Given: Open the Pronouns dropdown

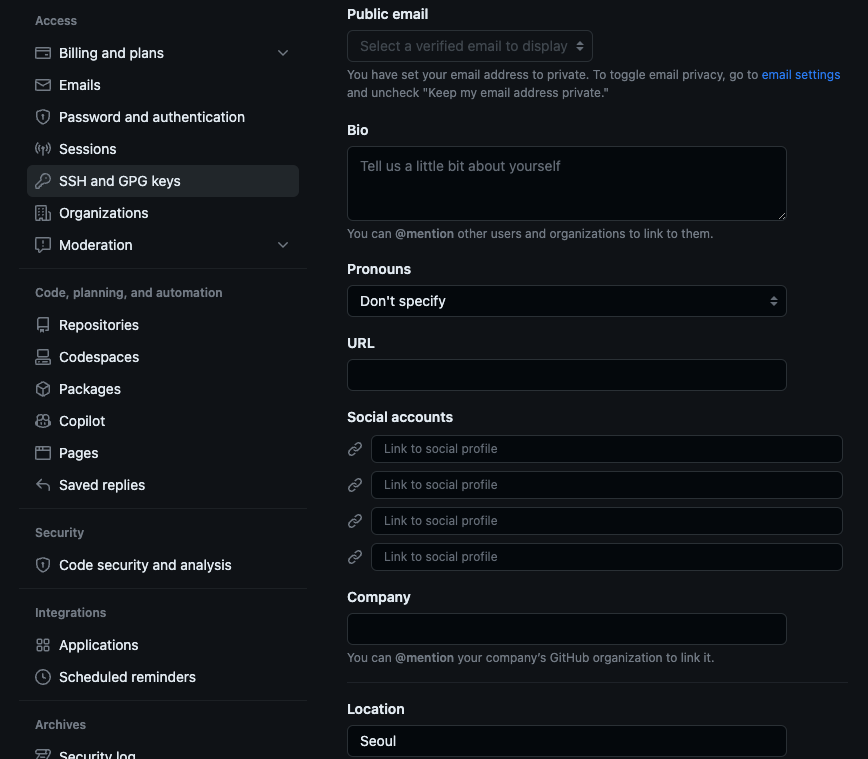Looking at the screenshot, I should (x=566, y=301).
